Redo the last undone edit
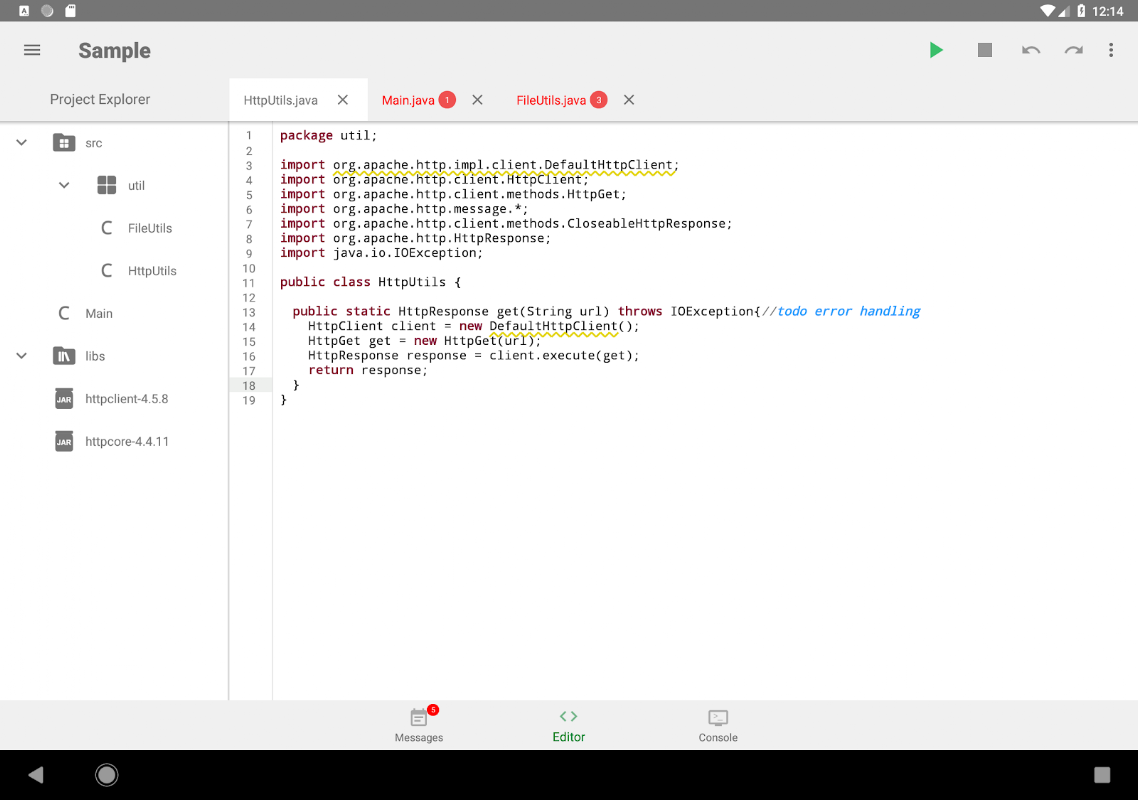The image size is (1138, 800). (x=1073, y=50)
